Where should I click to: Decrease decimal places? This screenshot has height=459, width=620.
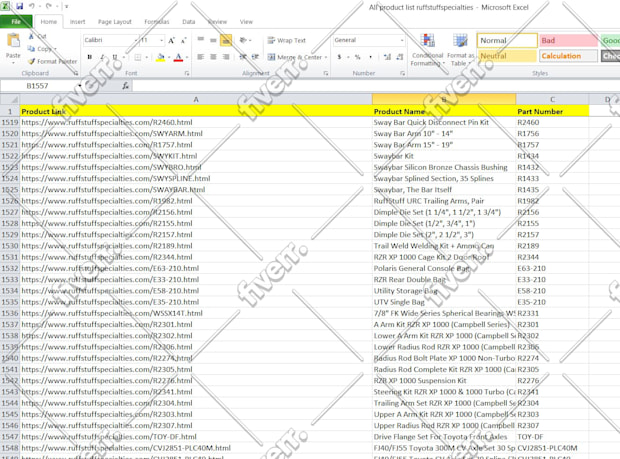point(400,57)
